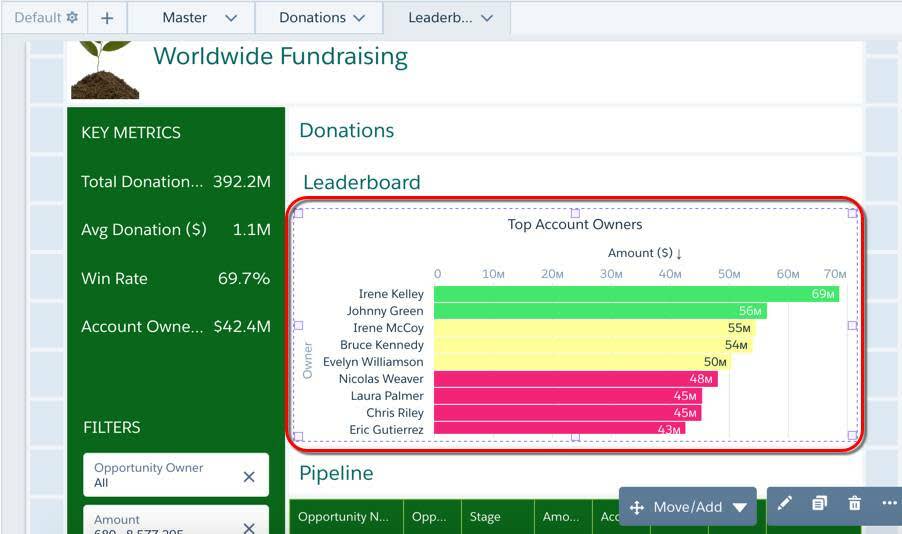Click the pencil edit widget icon

[784, 504]
